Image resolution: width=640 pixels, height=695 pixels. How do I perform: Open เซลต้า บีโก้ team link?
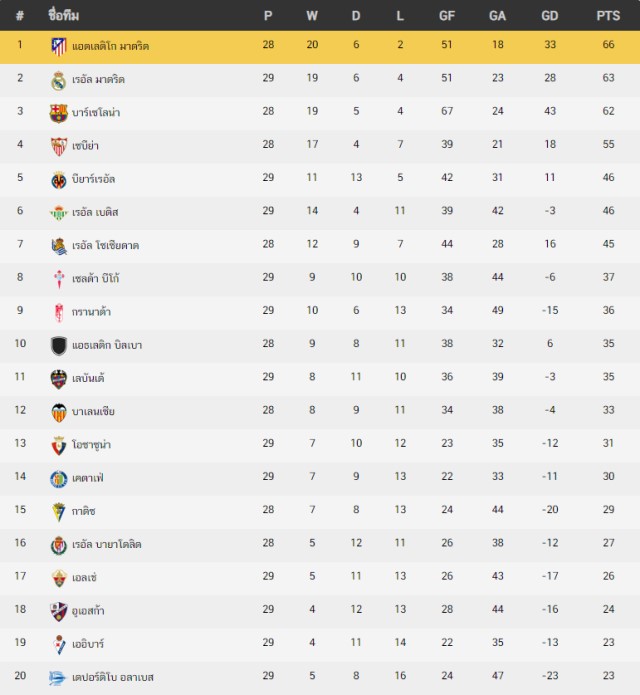click(x=96, y=278)
